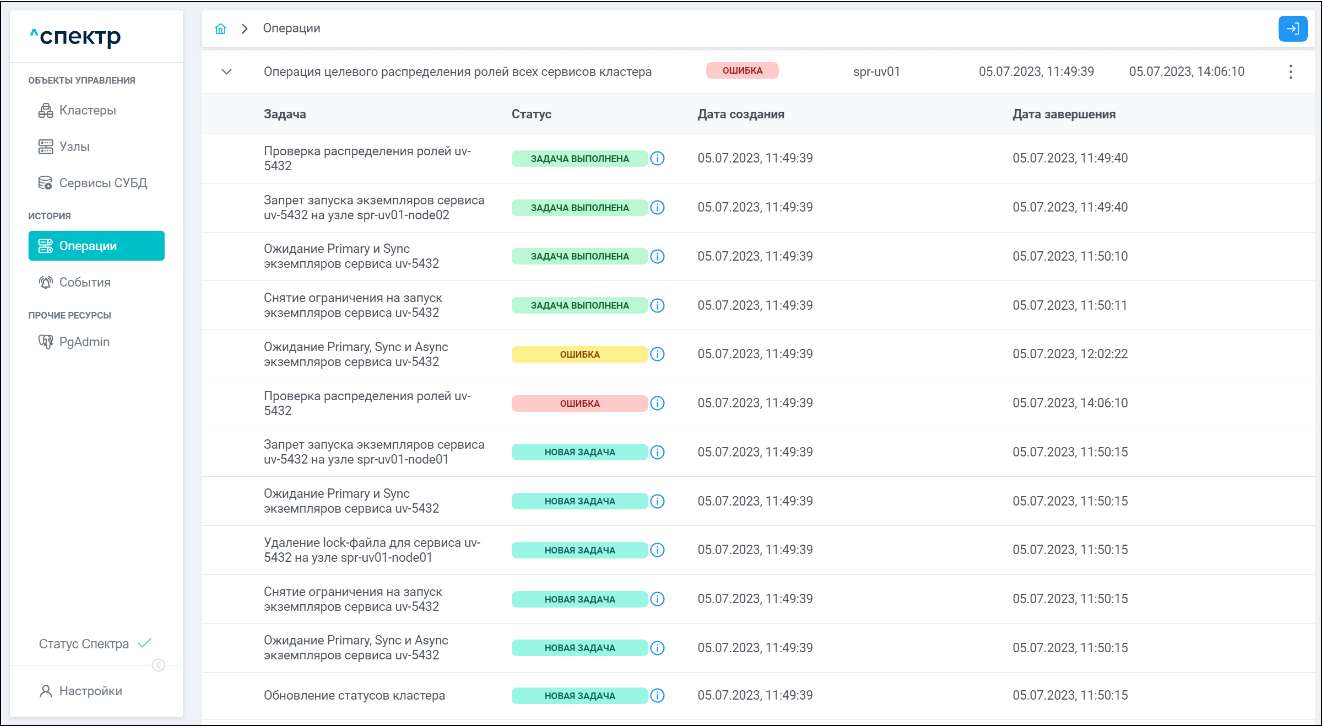Open Настройки at sidebar bottom
Screen dimensions: 1323x727
click(x=90, y=691)
